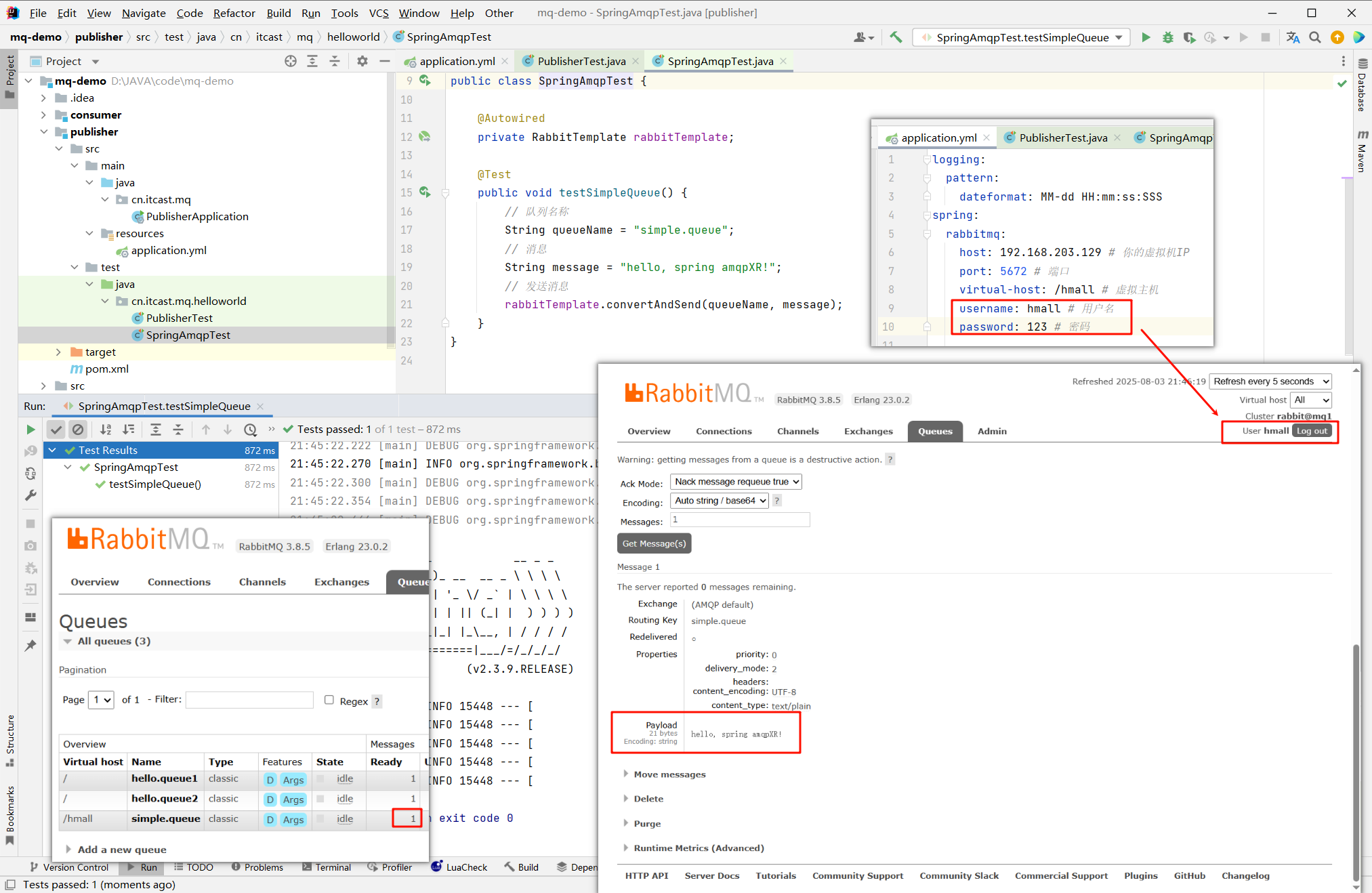Click the test history clock icon

250,430
